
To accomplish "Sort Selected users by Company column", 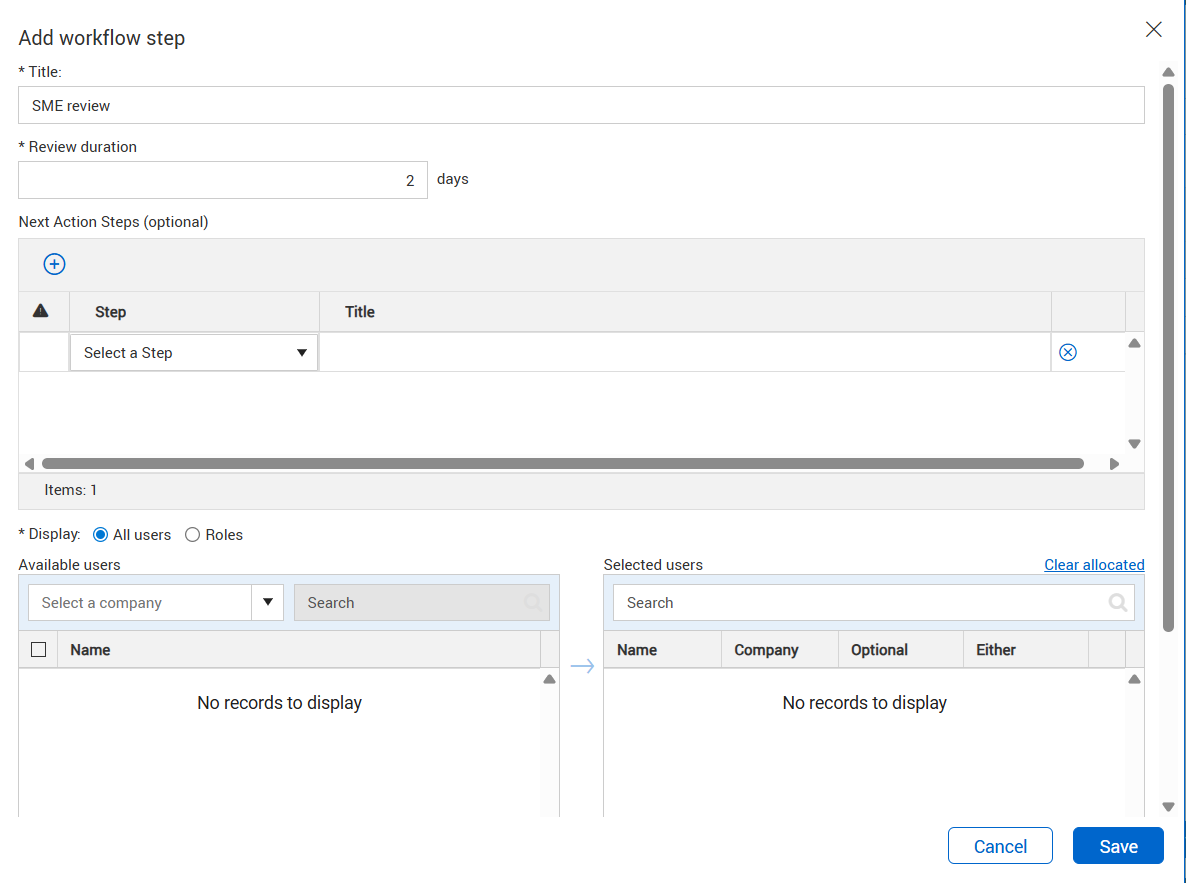I will click(x=766, y=650).
